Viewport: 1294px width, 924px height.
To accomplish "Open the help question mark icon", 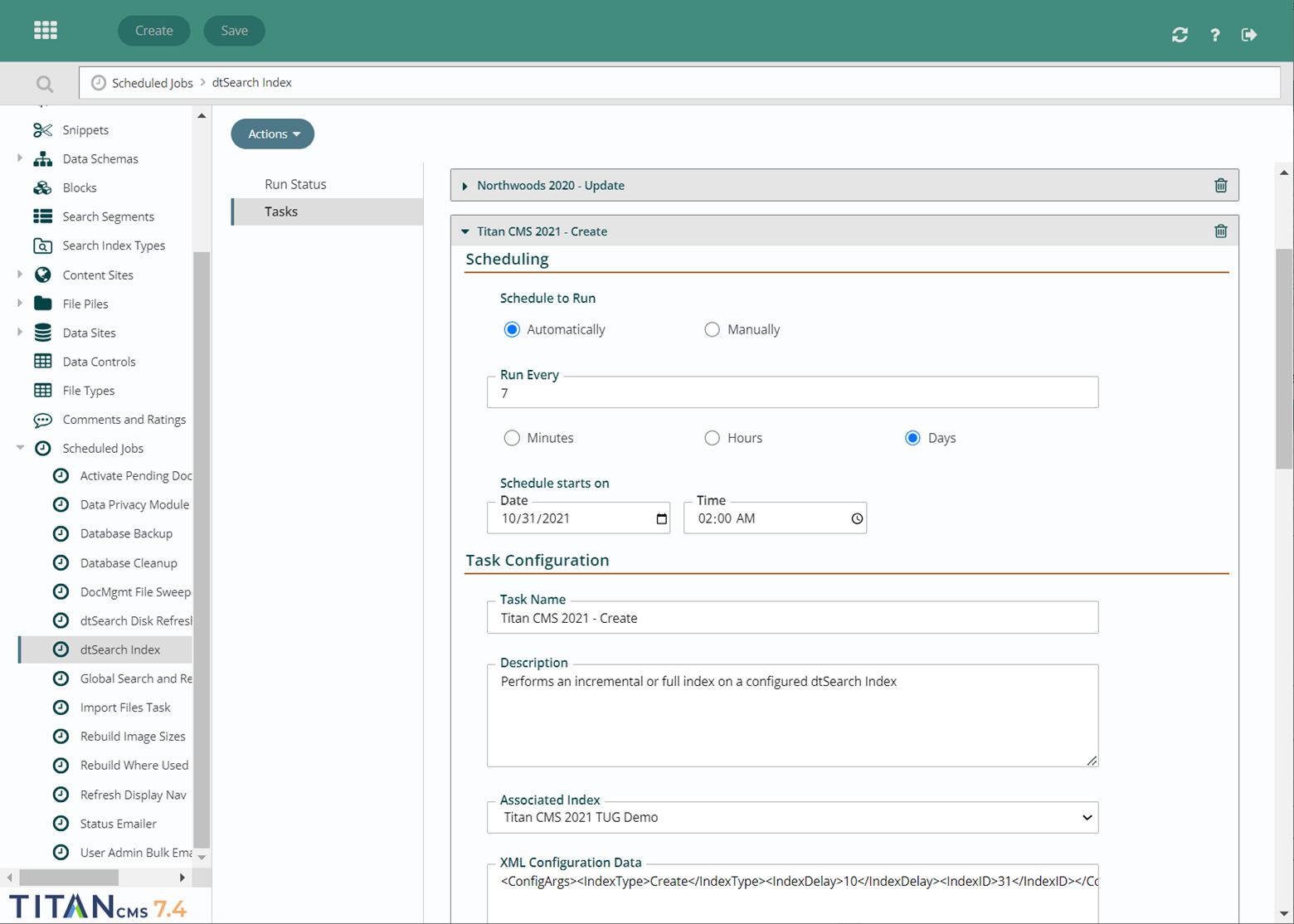I will pos(1214,35).
